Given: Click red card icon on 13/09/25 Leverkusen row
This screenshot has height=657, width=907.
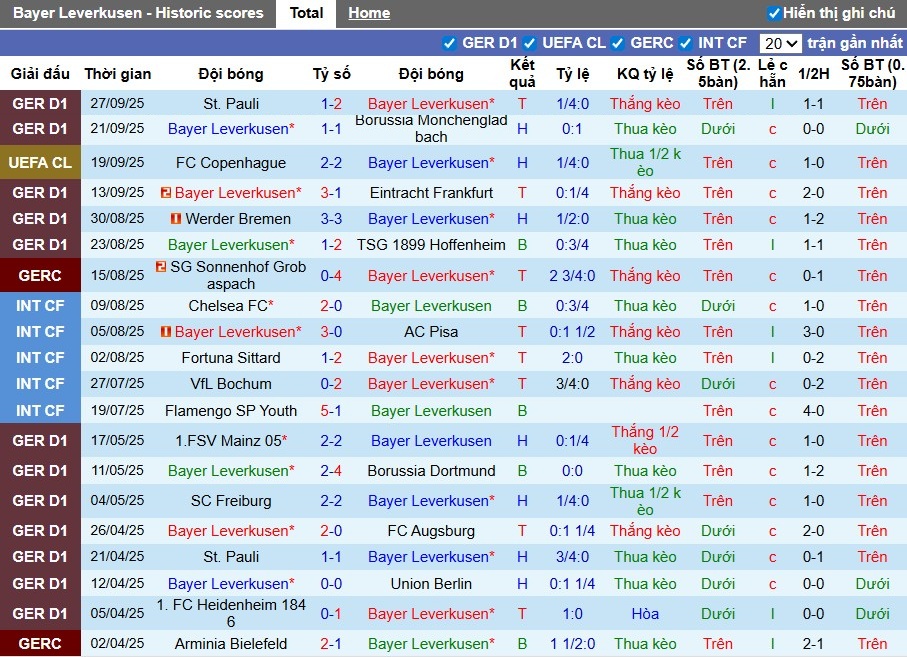Looking at the screenshot, I should (165, 193).
